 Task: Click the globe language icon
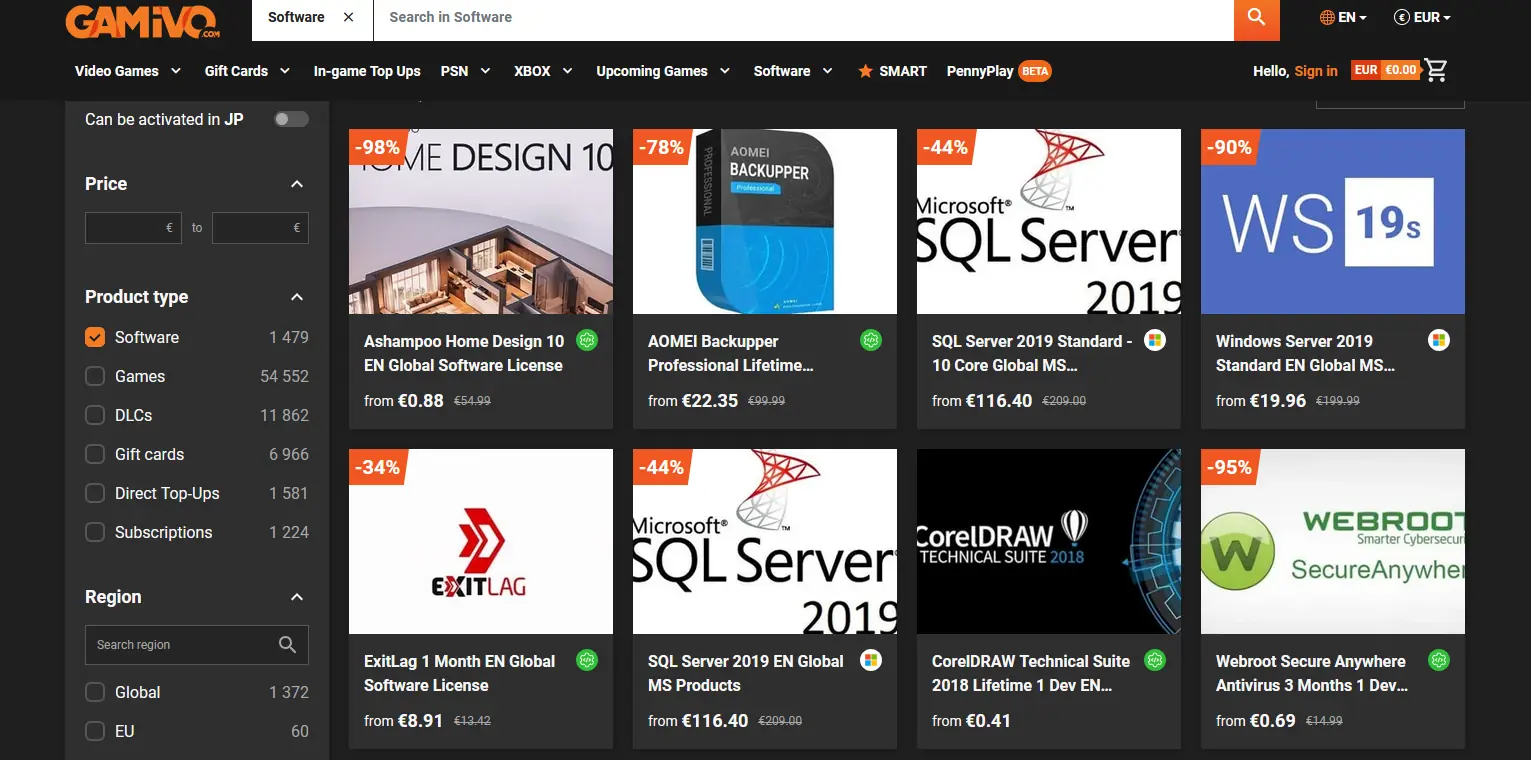tap(1327, 17)
